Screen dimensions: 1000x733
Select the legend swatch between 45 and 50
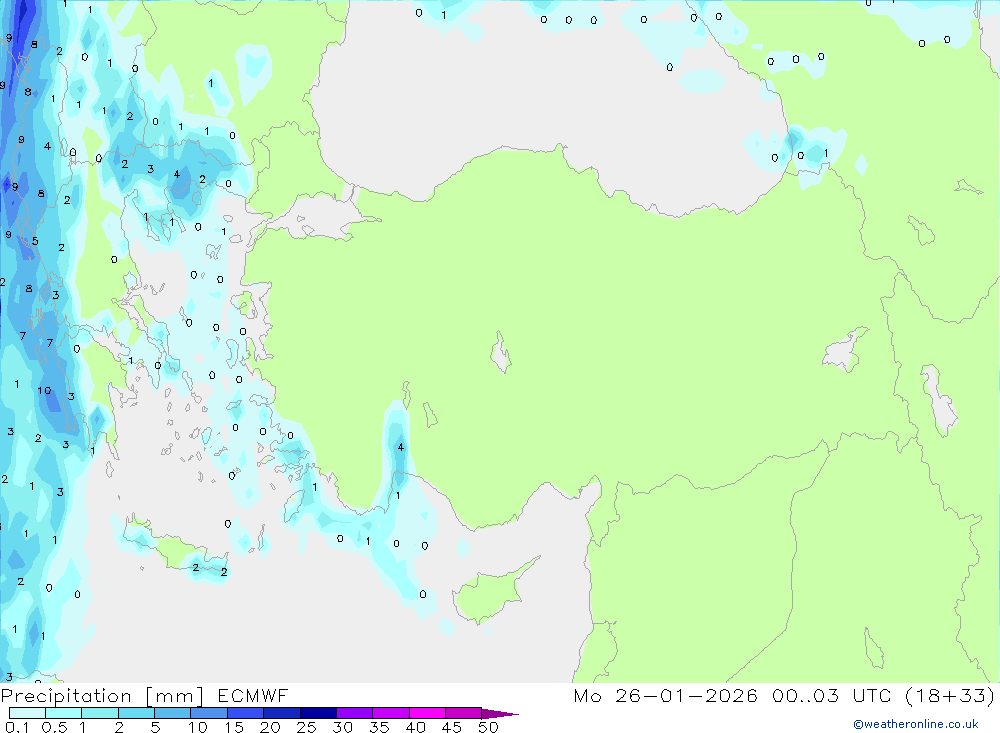click(464, 713)
